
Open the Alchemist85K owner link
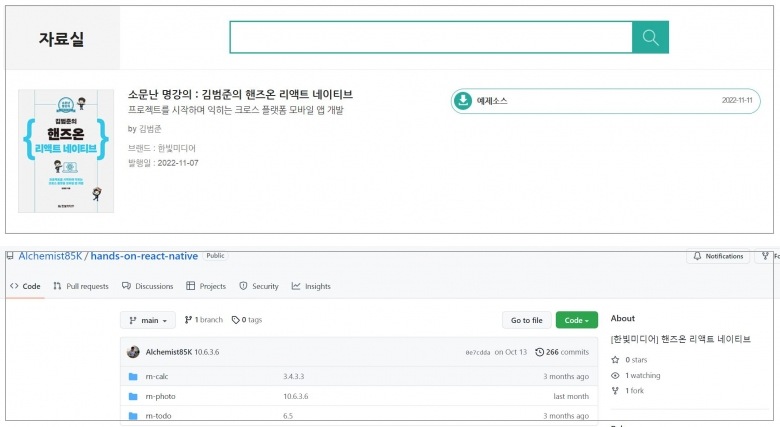pos(50,256)
